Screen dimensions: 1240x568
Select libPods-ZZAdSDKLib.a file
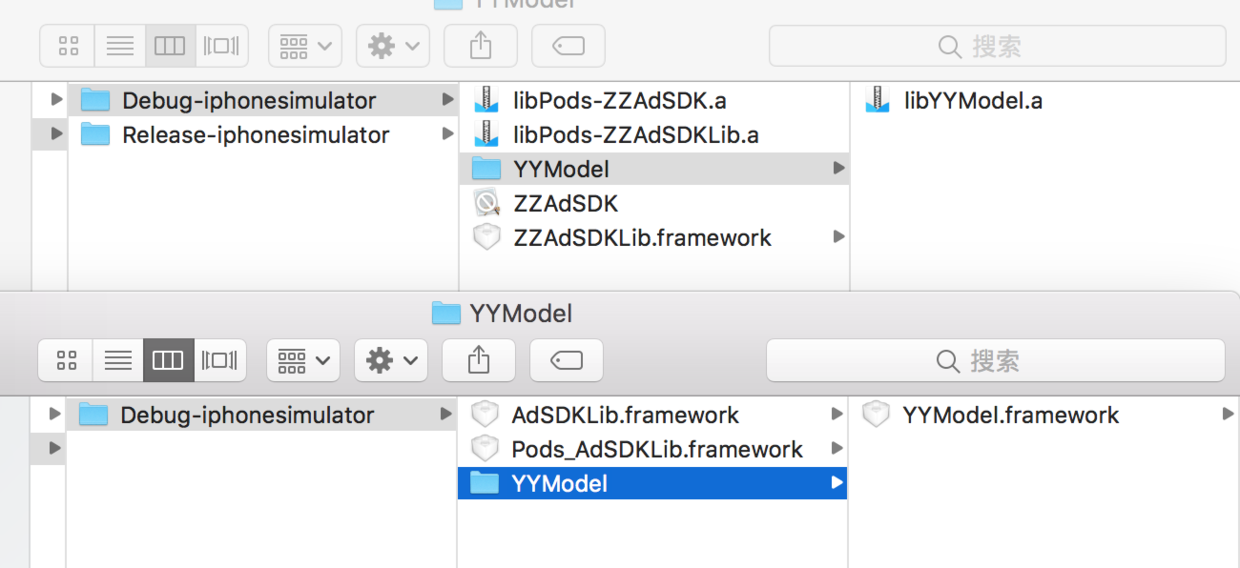click(x=635, y=134)
